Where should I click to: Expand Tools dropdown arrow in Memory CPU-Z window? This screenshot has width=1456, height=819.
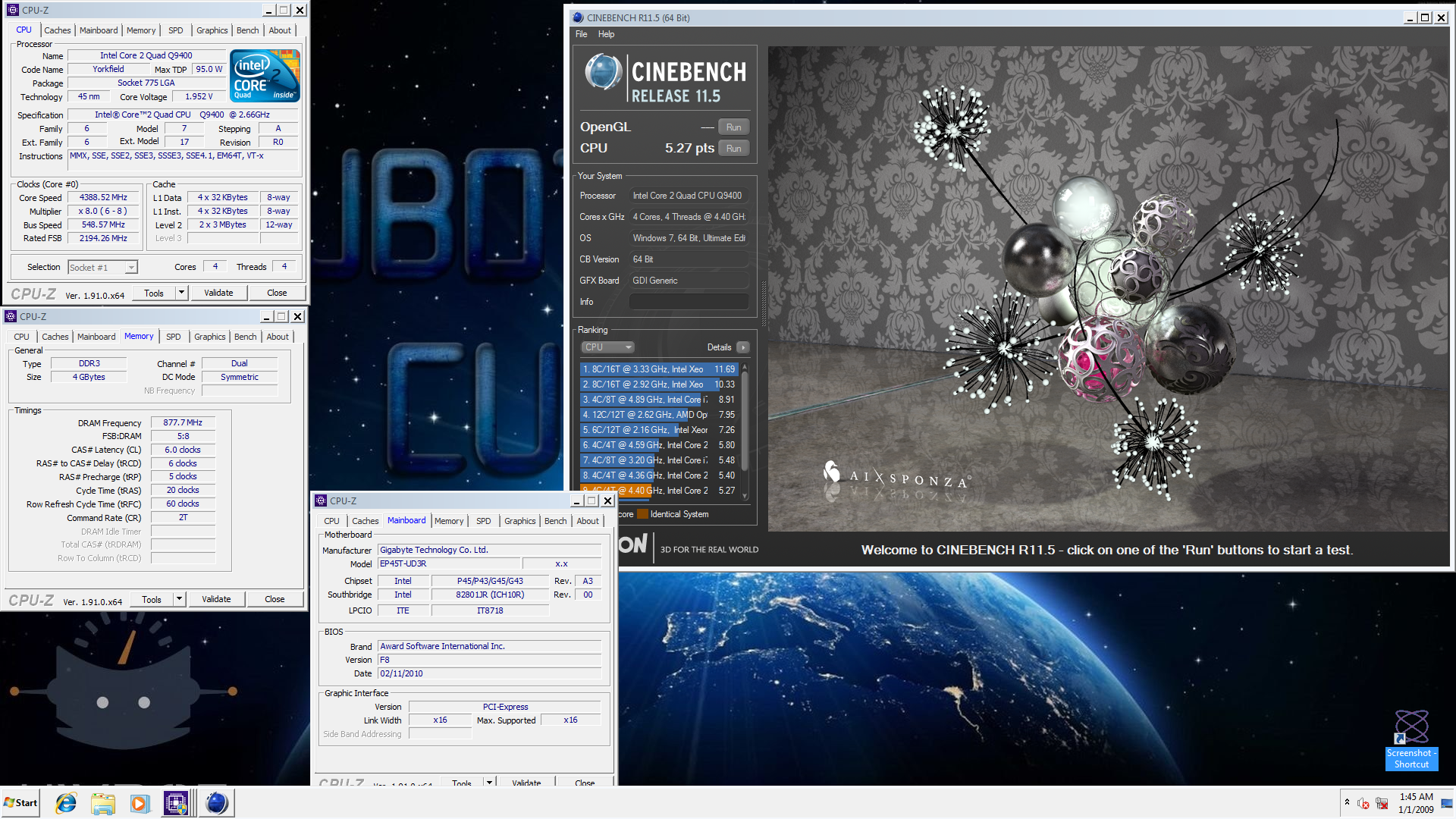point(179,599)
